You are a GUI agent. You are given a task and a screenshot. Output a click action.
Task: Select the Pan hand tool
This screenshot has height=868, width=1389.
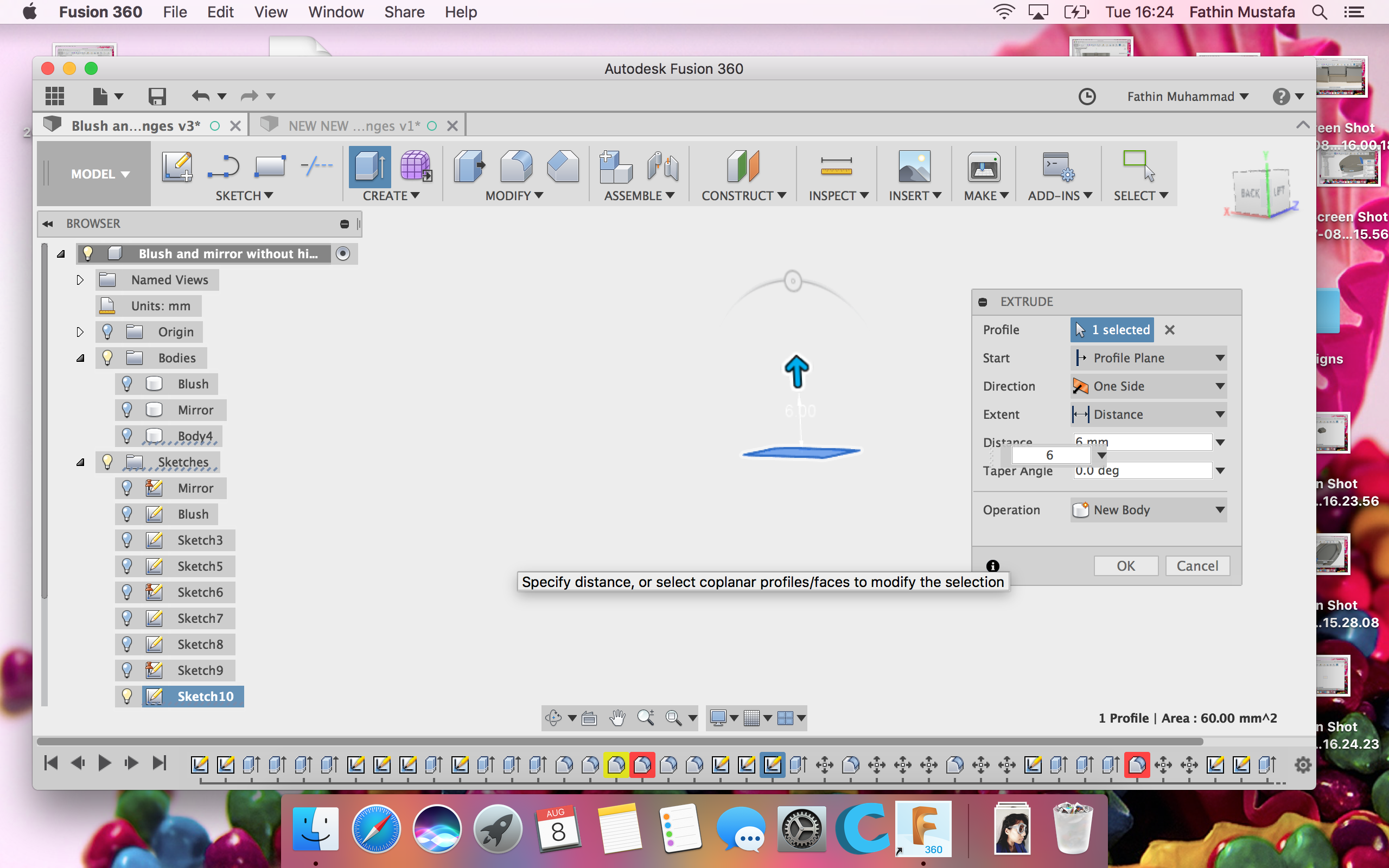tap(617, 718)
